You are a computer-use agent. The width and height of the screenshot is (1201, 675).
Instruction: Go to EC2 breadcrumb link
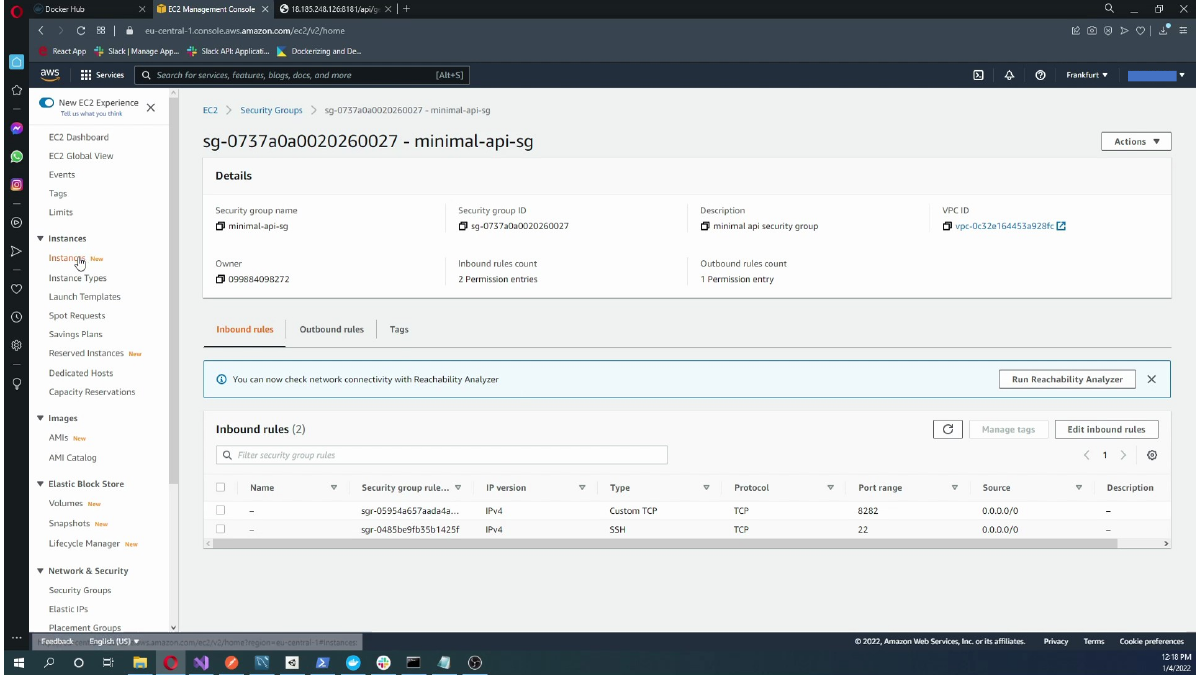[x=210, y=110]
